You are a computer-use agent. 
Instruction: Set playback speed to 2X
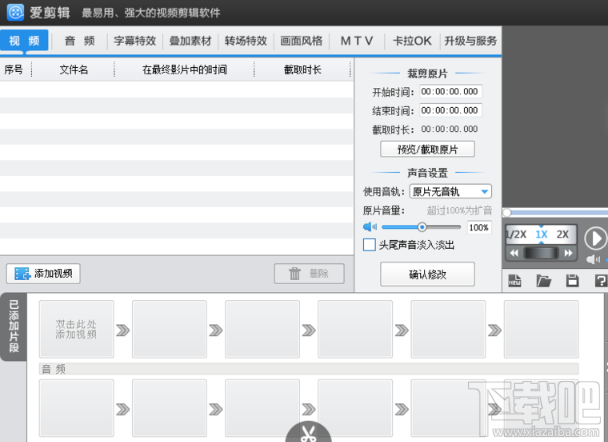click(562, 234)
